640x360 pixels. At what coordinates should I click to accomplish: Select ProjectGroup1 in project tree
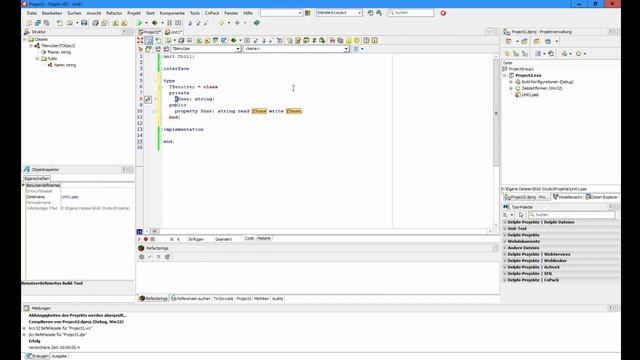pyautogui.click(x=521, y=69)
